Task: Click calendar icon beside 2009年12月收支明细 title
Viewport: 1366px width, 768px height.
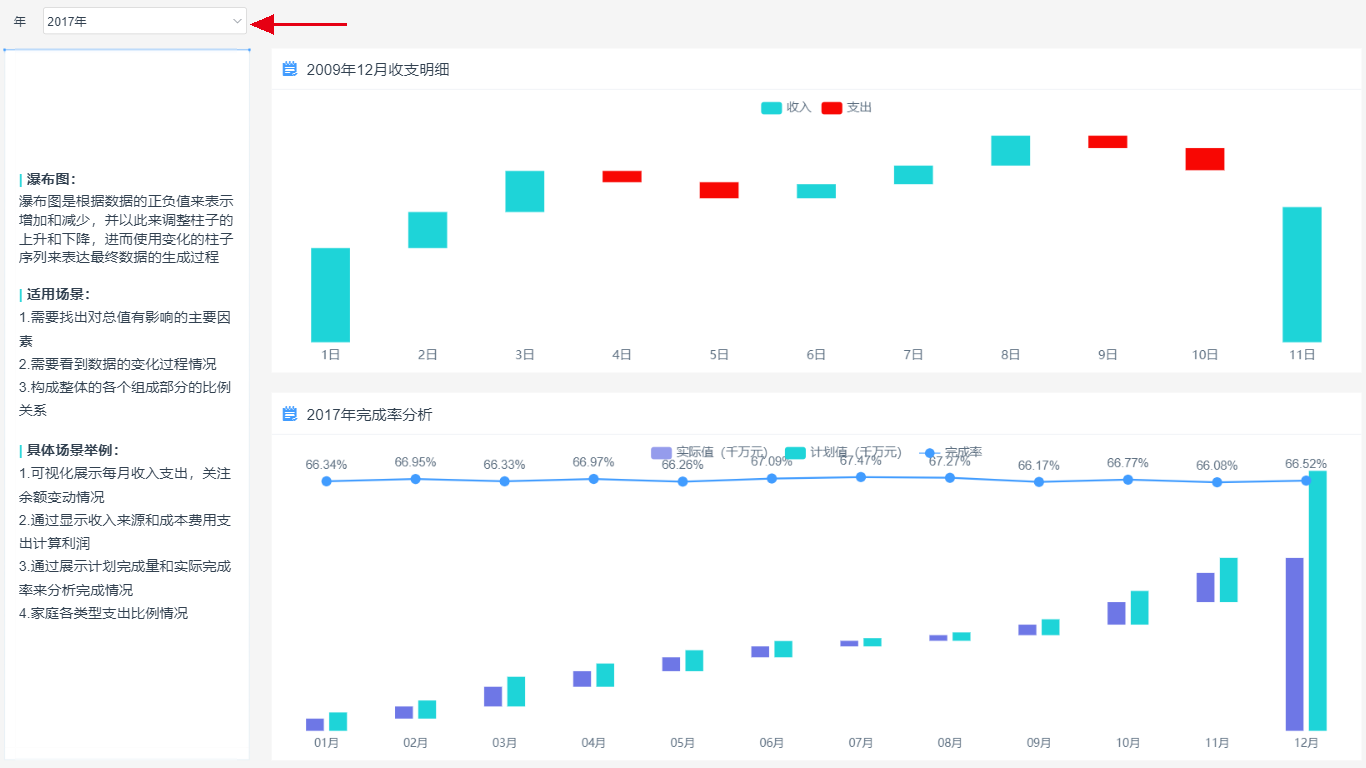Action: (290, 69)
